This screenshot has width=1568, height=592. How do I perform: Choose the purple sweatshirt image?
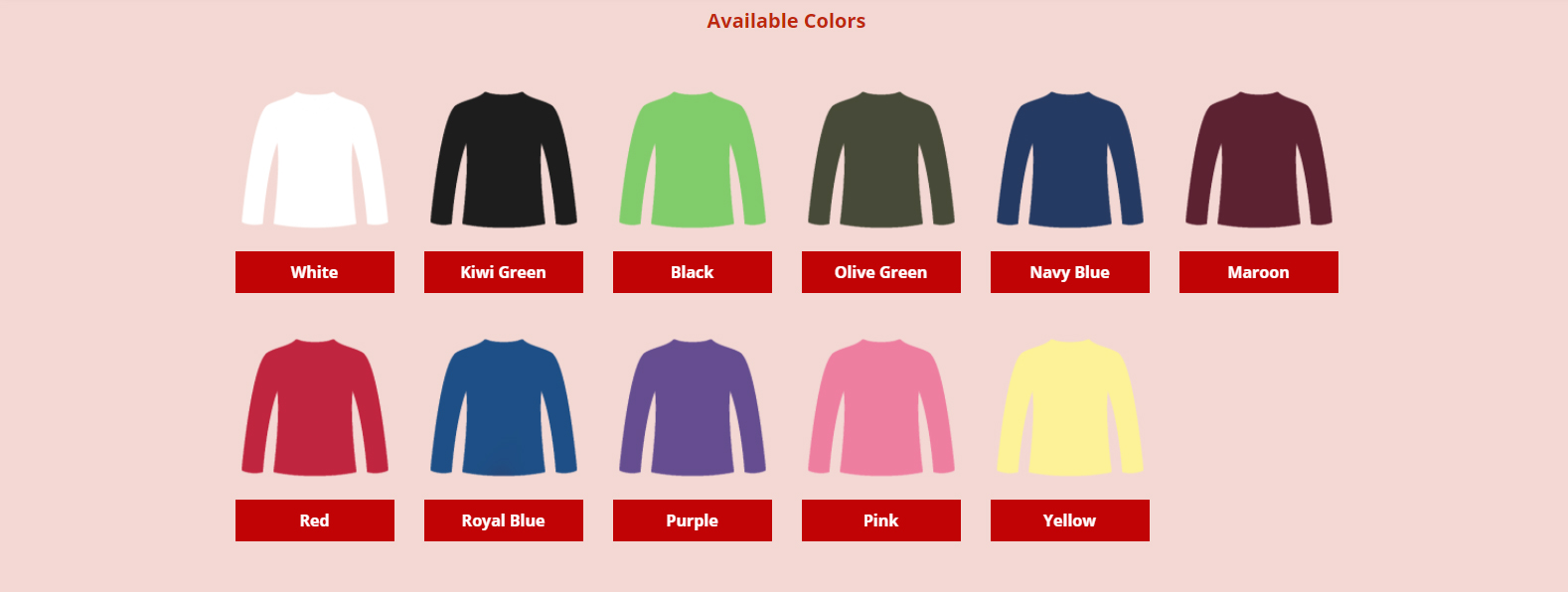pos(693,407)
